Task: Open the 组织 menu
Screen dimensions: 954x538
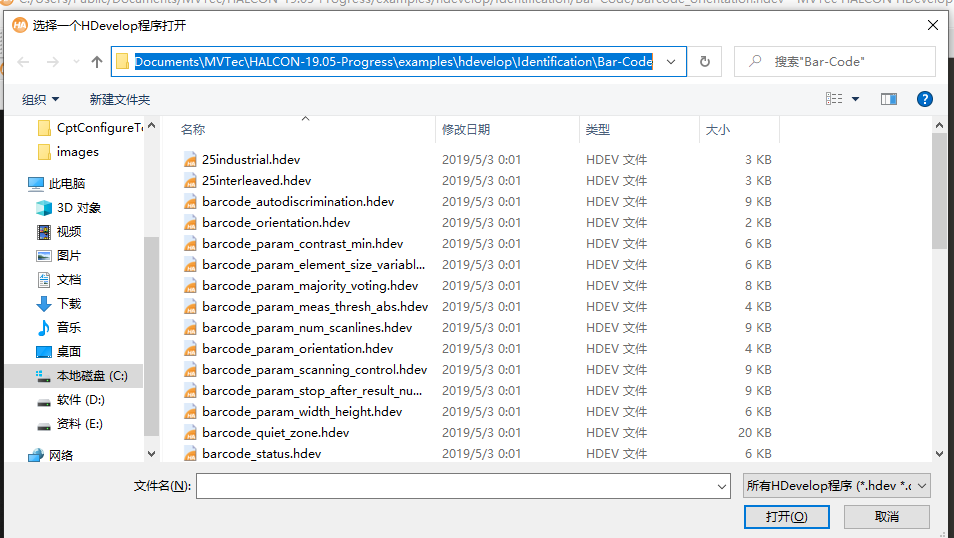Action: tap(40, 99)
